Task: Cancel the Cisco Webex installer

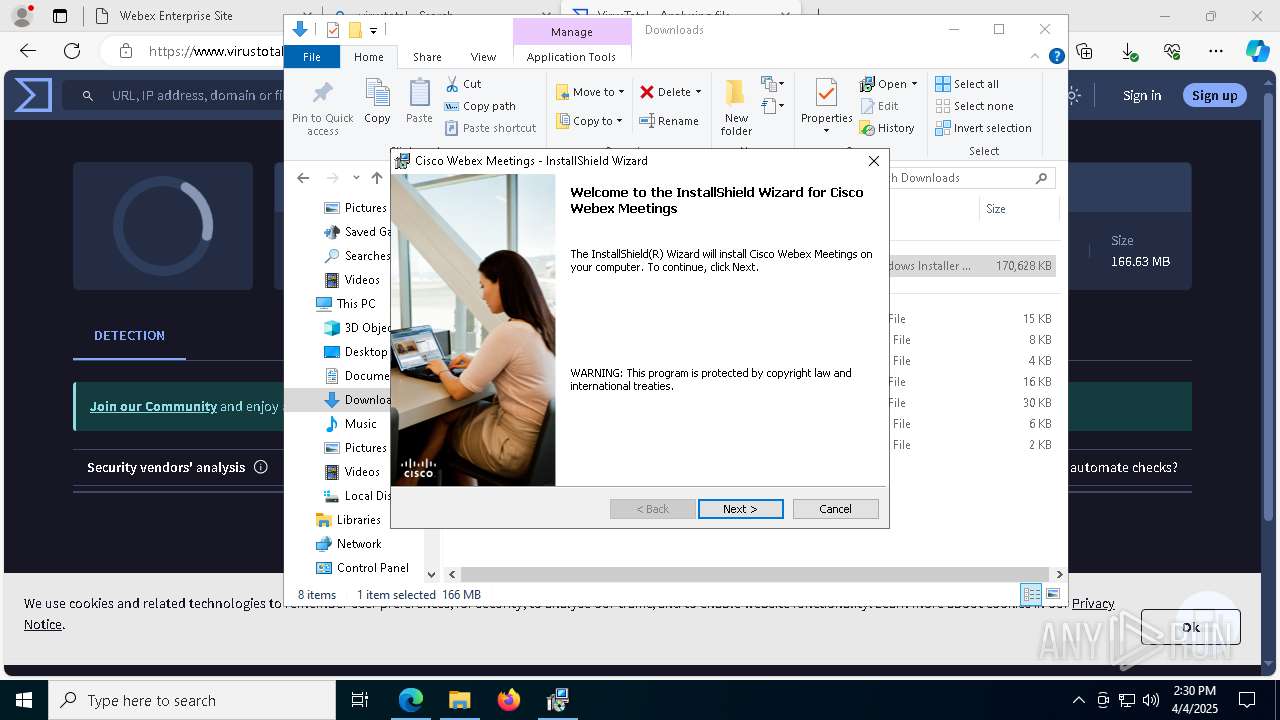Action: (x=835, y=509)
